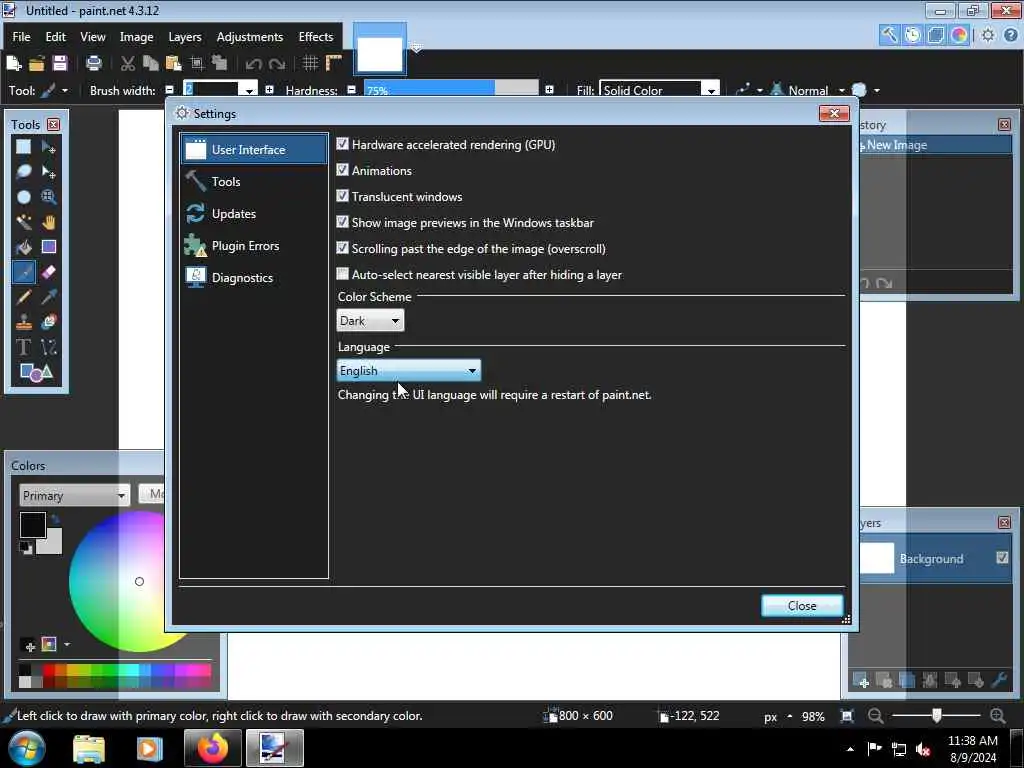This screenshot has width=1024, height=768.
Task: Open the Edit menu
Action: pyautogui.click(x=56, y=37)
